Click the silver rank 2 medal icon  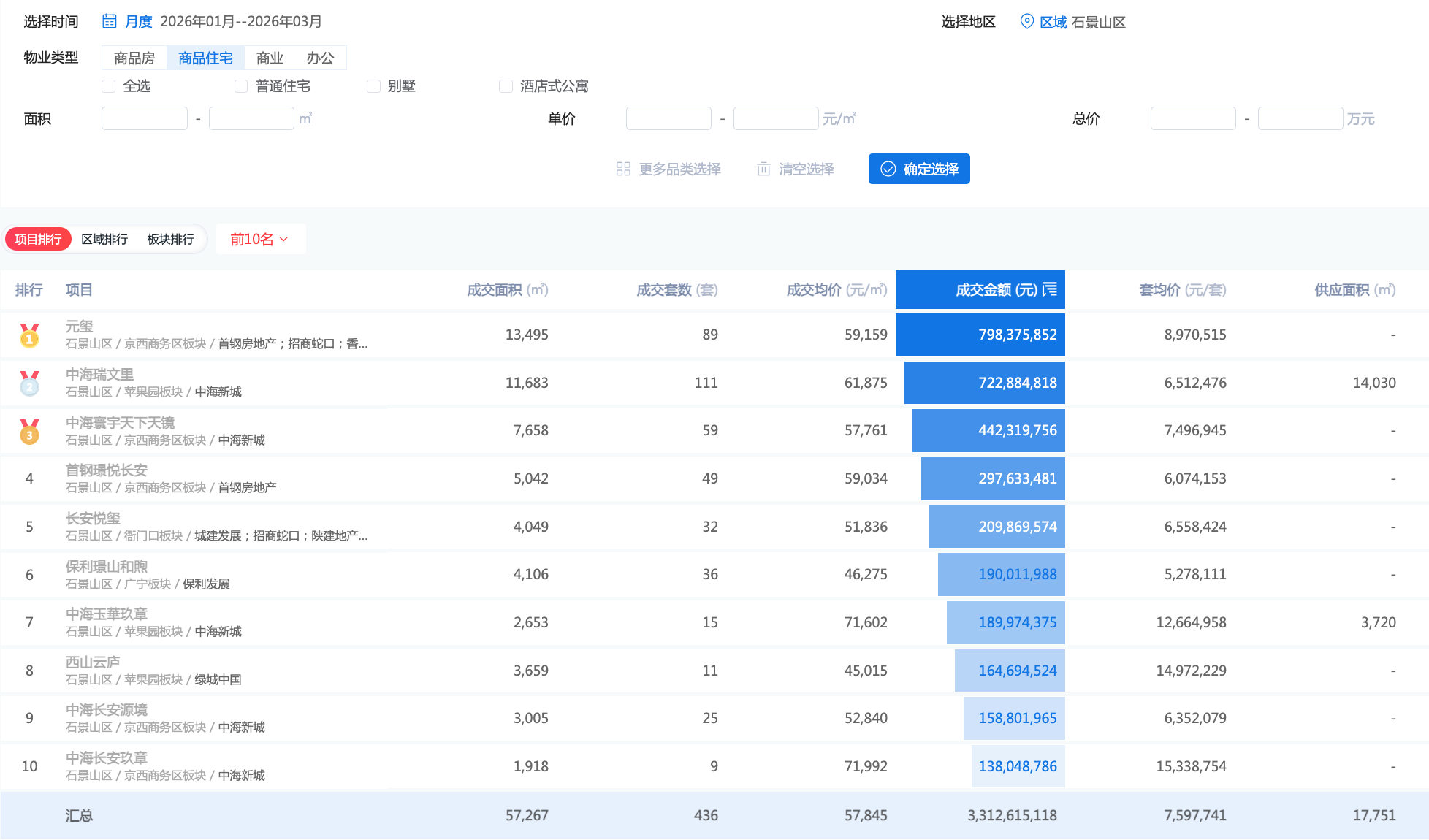(x=29, y=383)
